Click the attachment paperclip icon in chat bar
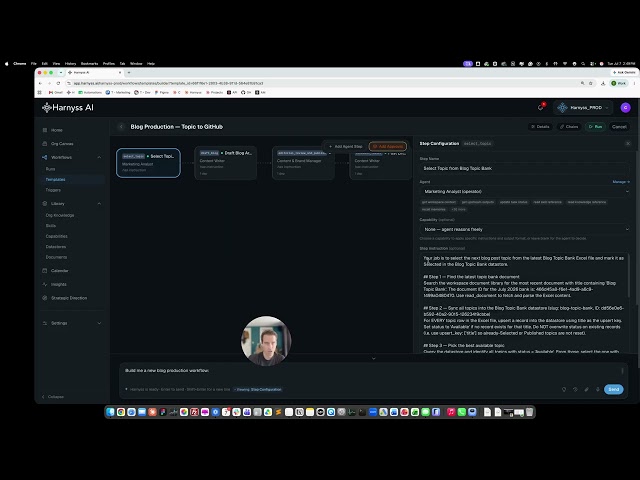 click(587, 389)
